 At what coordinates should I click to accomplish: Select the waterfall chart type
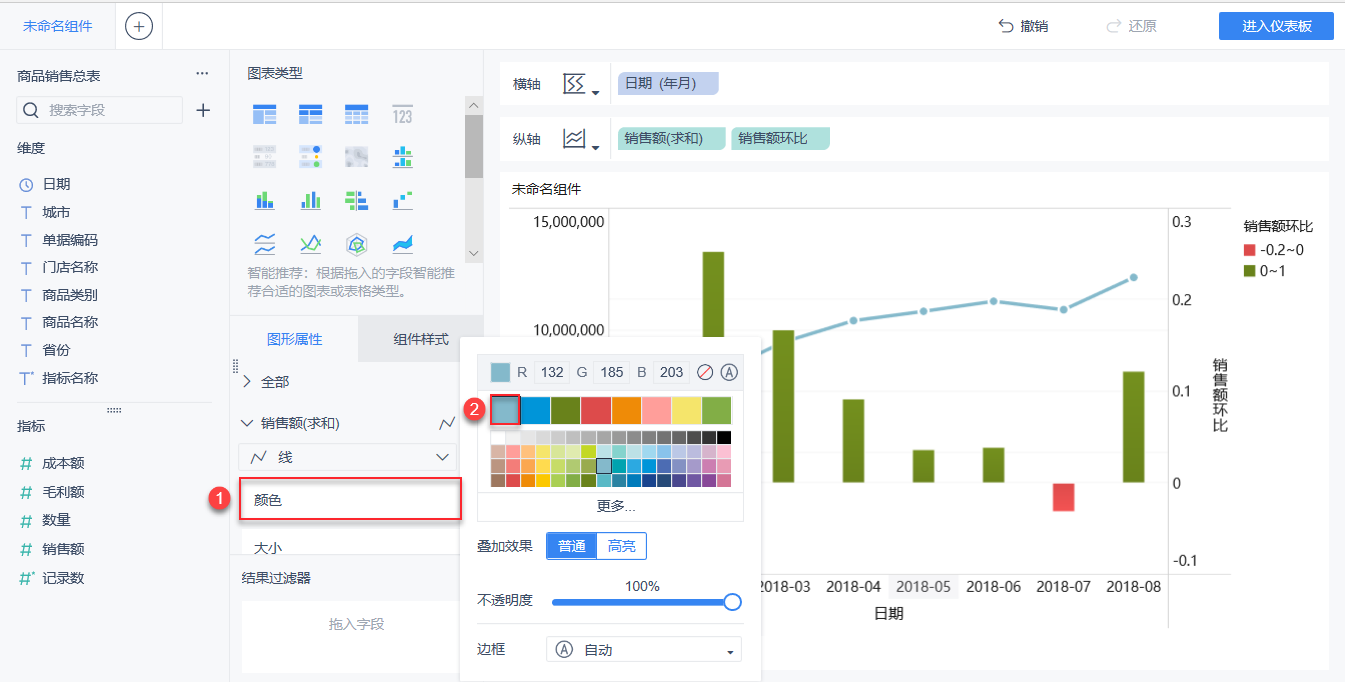coord(402,200)
